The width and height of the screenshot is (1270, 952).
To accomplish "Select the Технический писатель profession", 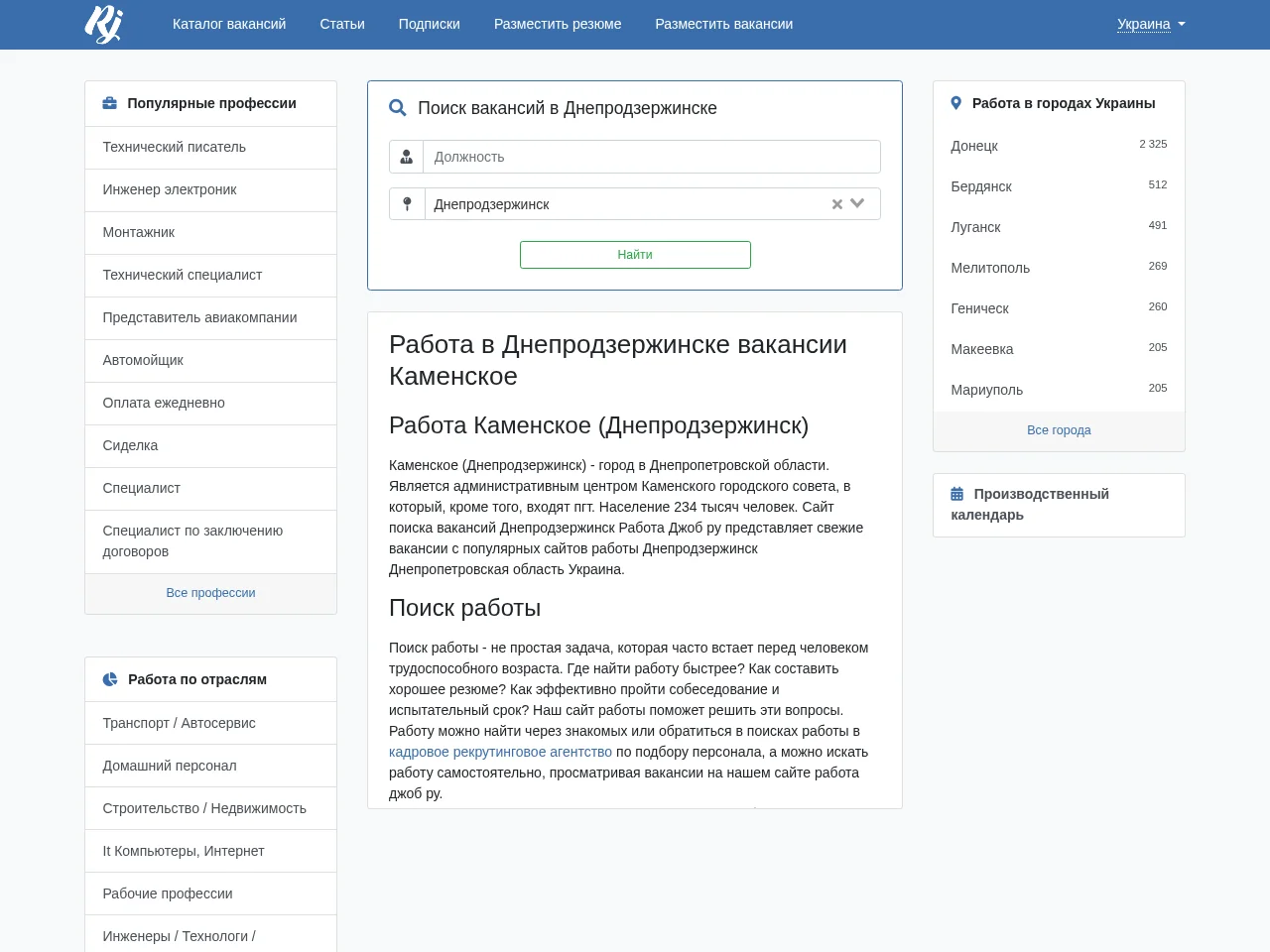I will click(210, 147).
